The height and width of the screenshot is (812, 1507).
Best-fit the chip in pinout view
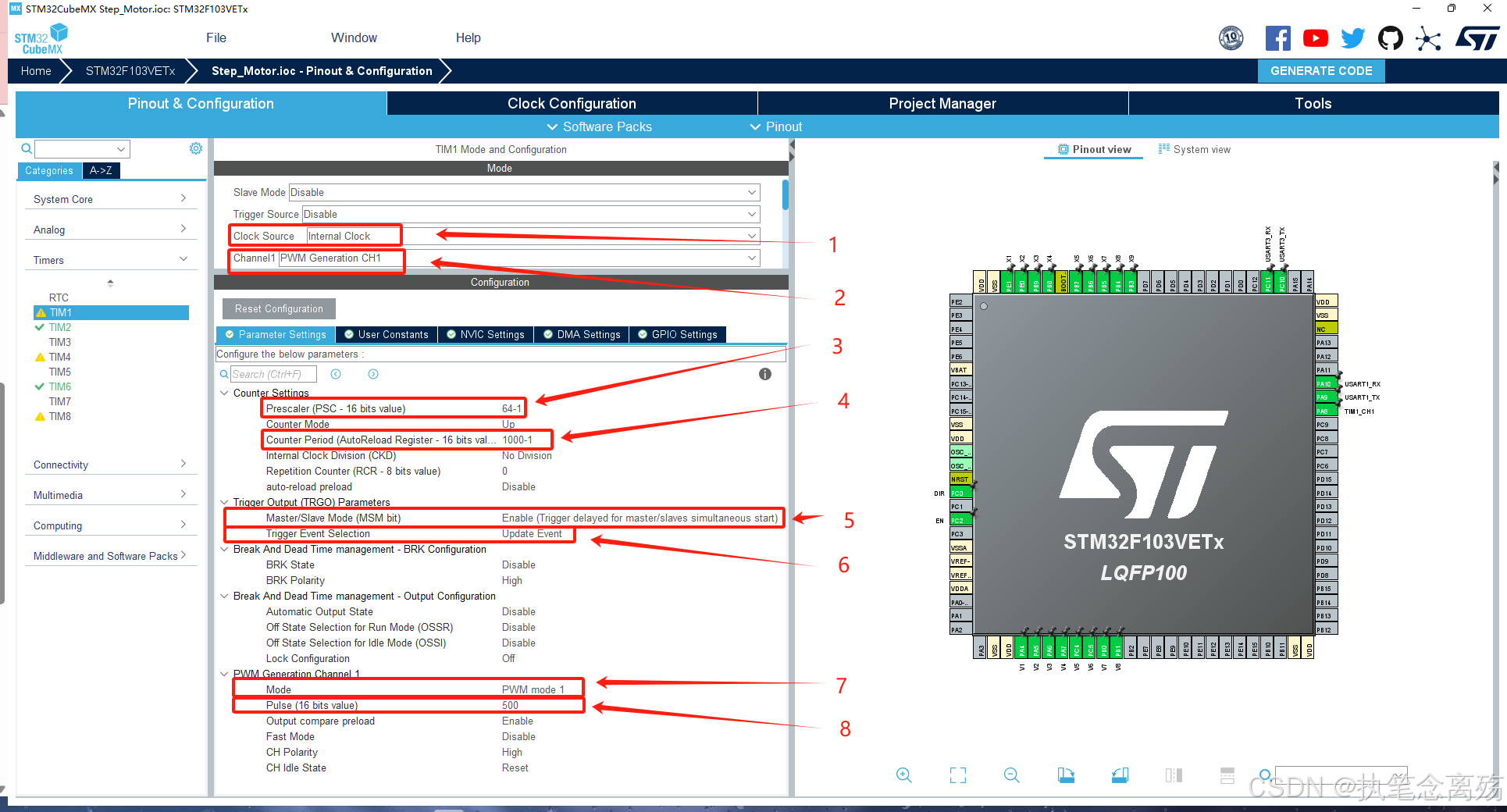[x=957, y=775]
